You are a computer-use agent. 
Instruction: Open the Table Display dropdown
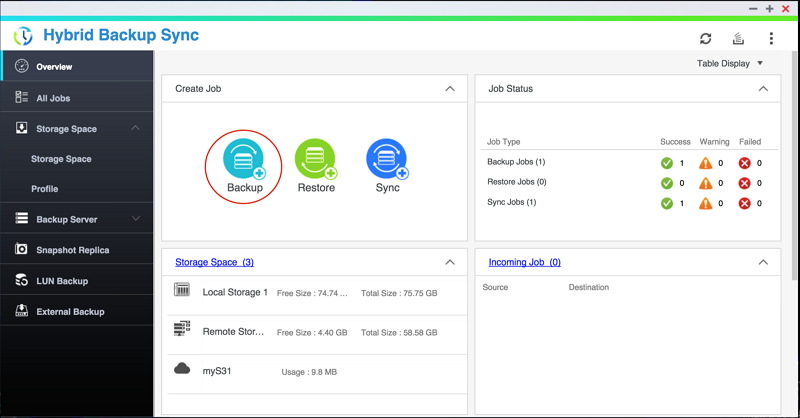pyautogui.click(x=730, y=64)
